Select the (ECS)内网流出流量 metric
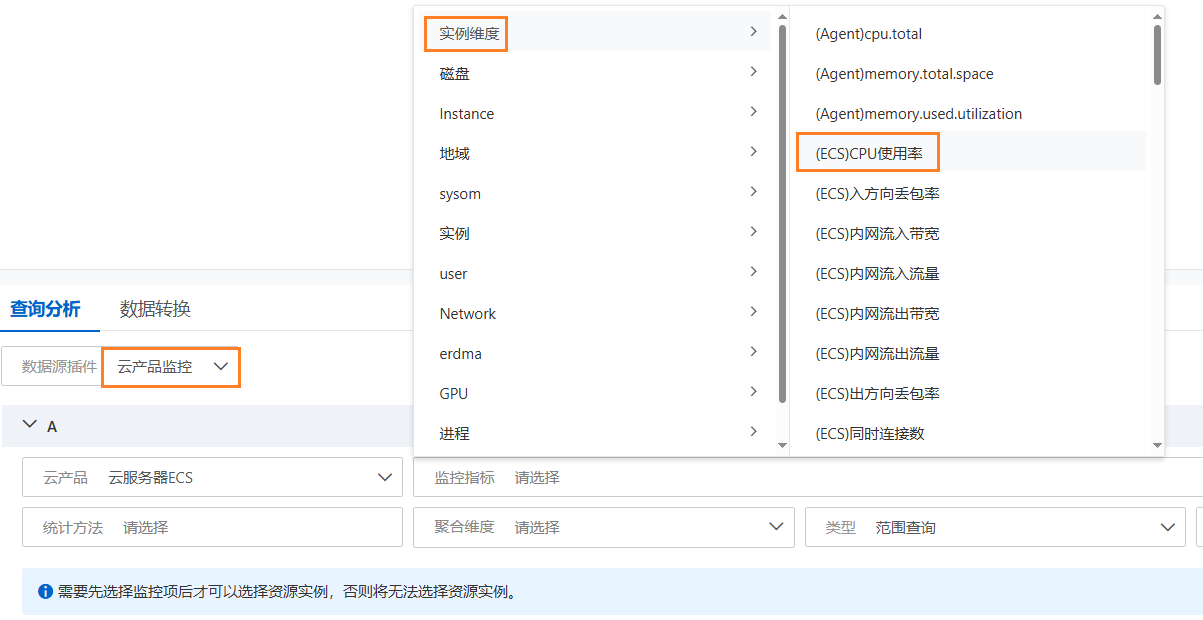This screenshot has width=1203, height=620. coord(970,354)
